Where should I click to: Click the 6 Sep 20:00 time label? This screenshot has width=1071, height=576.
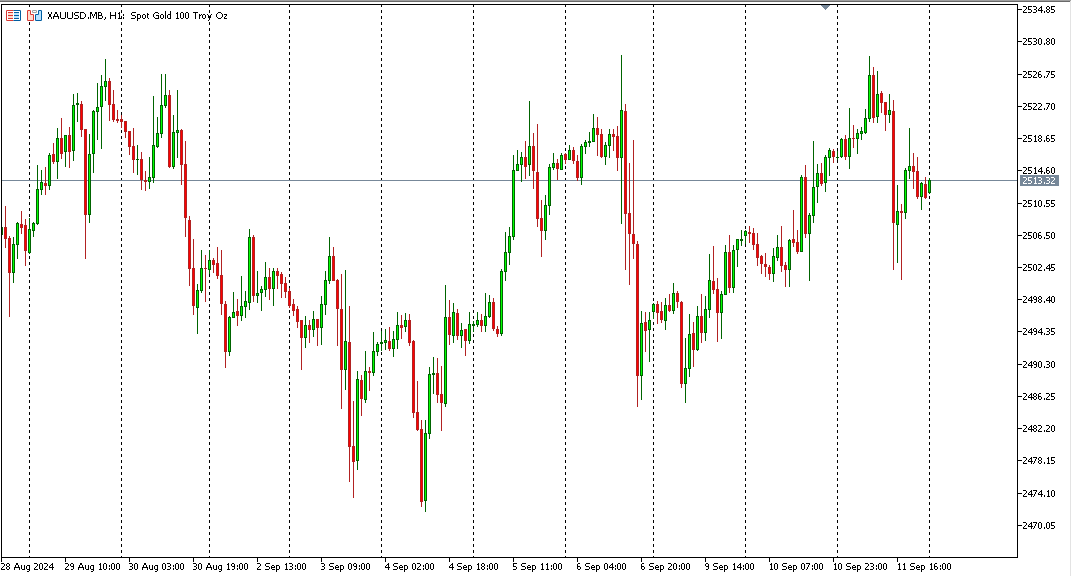(665, 566)
